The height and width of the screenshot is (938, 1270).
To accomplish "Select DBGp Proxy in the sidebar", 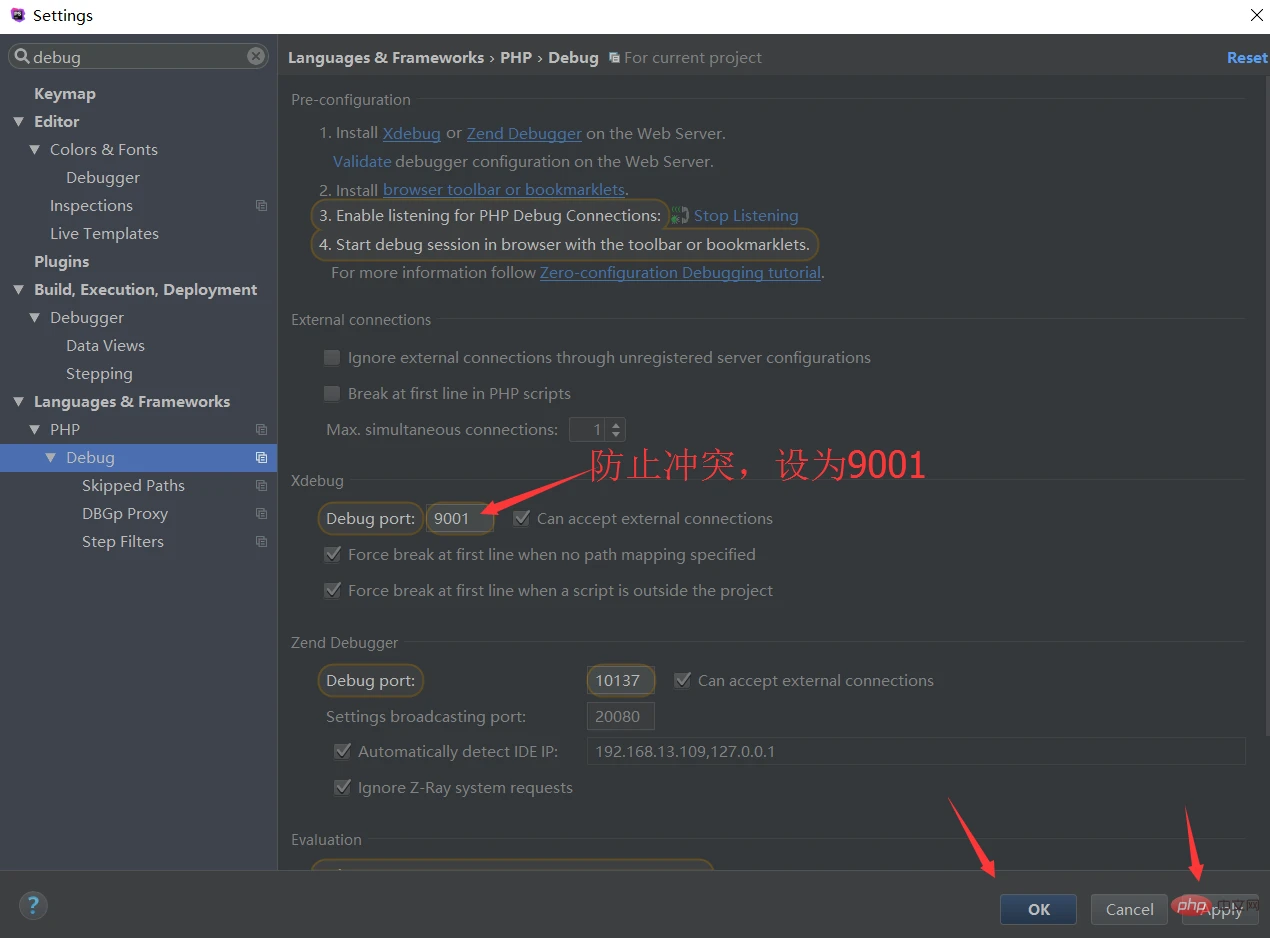I will [x=124, y=513].
